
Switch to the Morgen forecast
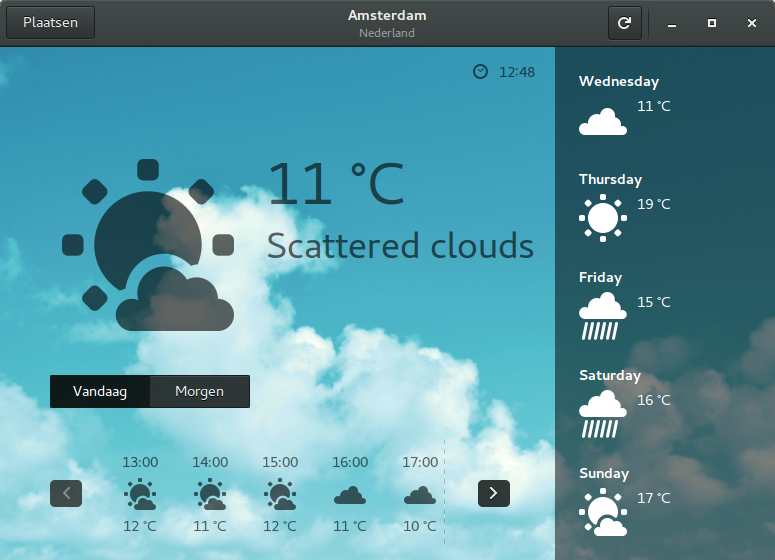[x=199, y=392]
